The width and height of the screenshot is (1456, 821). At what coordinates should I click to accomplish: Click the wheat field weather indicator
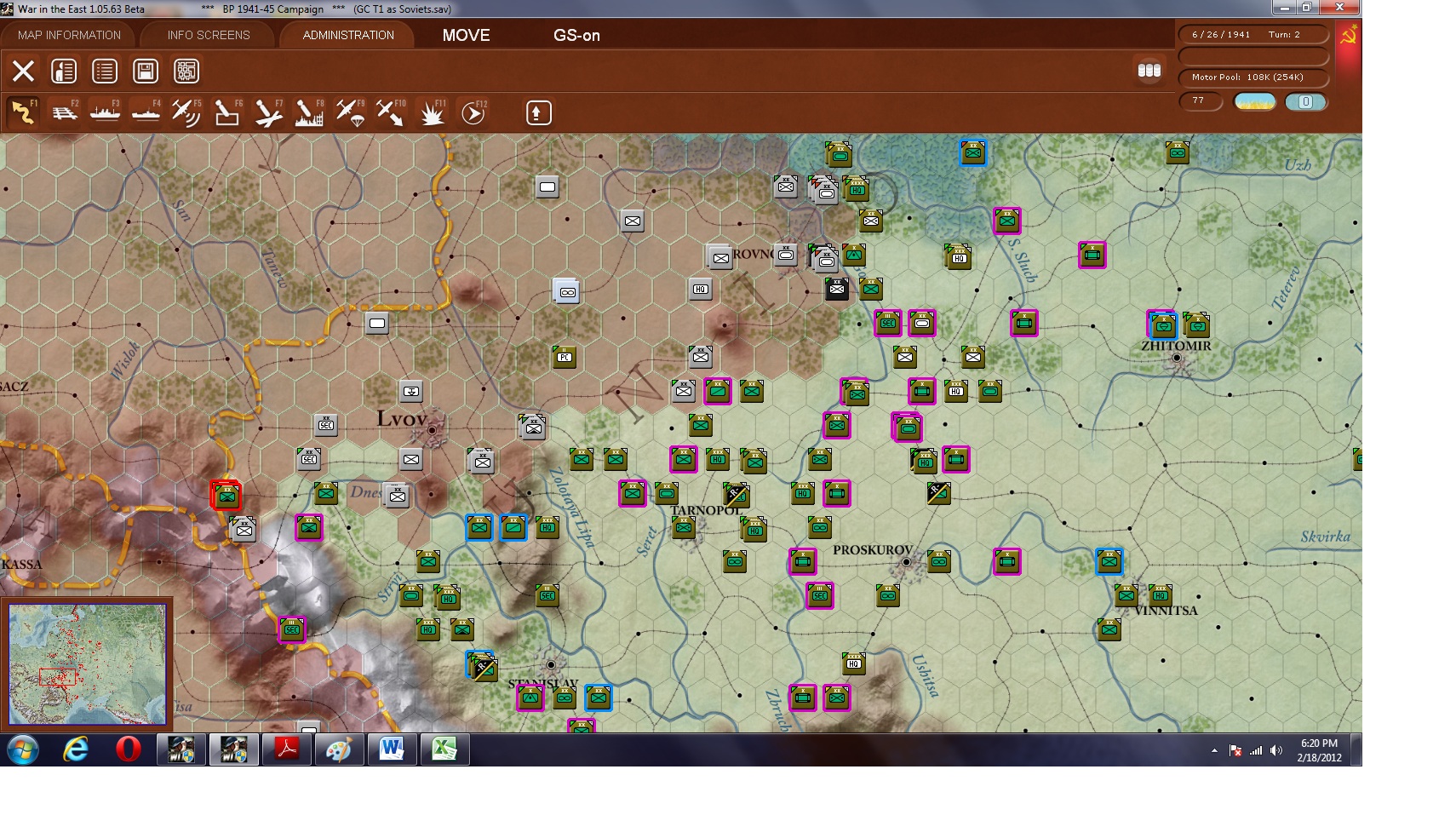tap(1255, 102)
